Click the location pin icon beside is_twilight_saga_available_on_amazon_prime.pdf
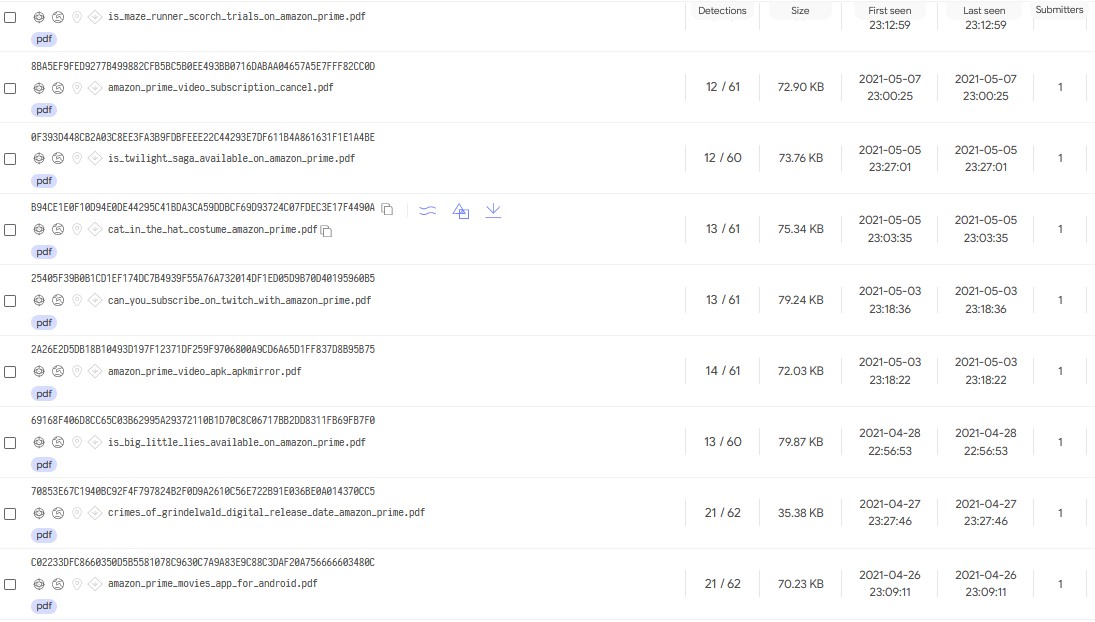Screen dimensions: 1095x622 click(x=76, y=158)
